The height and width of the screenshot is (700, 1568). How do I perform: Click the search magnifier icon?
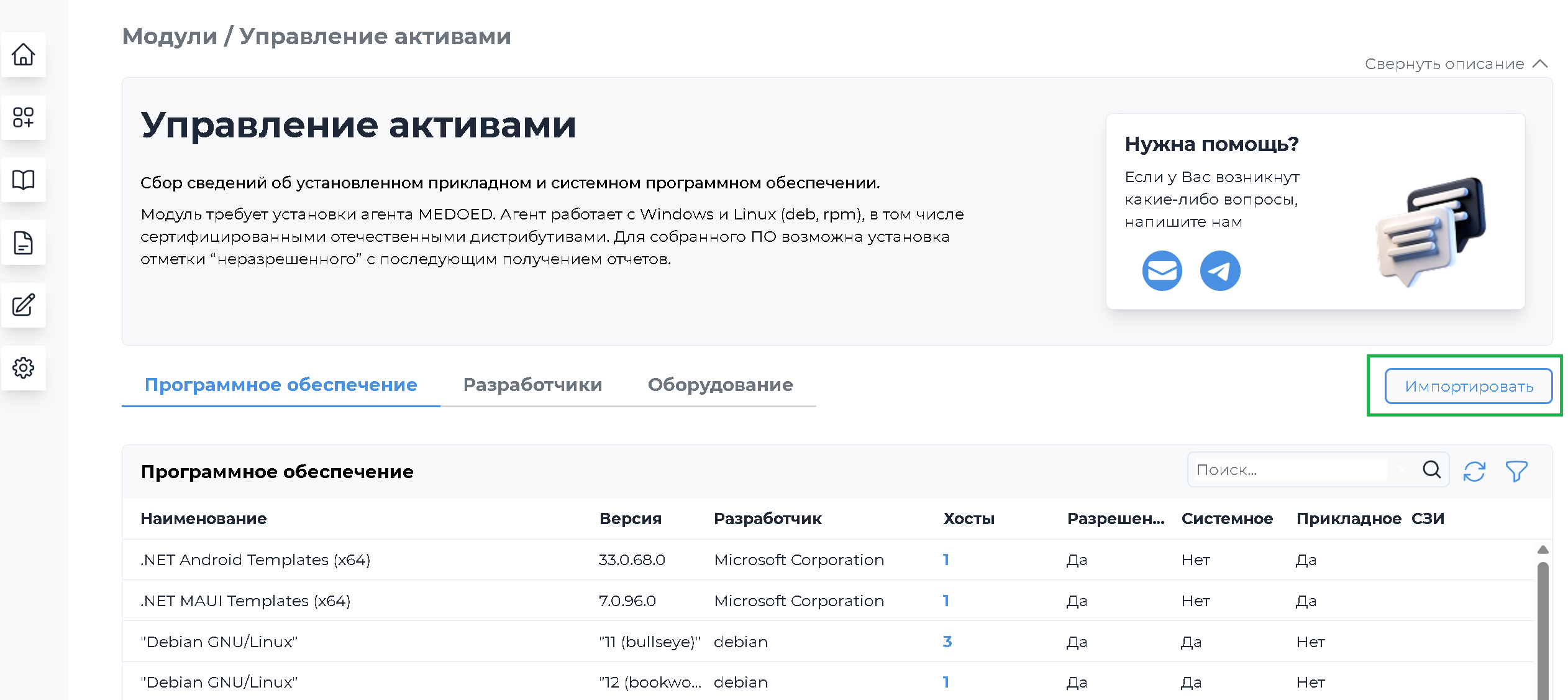(1431, 469)
